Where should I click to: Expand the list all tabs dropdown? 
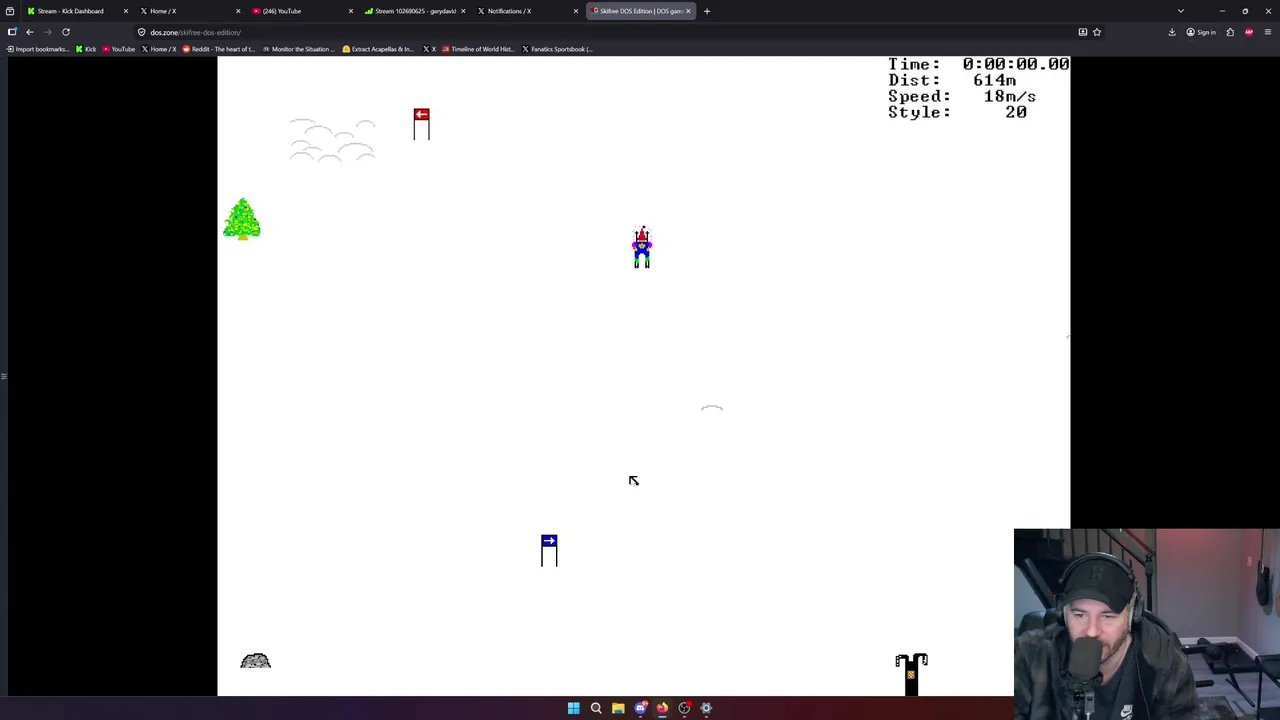pyautogui.click(x=1181, y=11)
